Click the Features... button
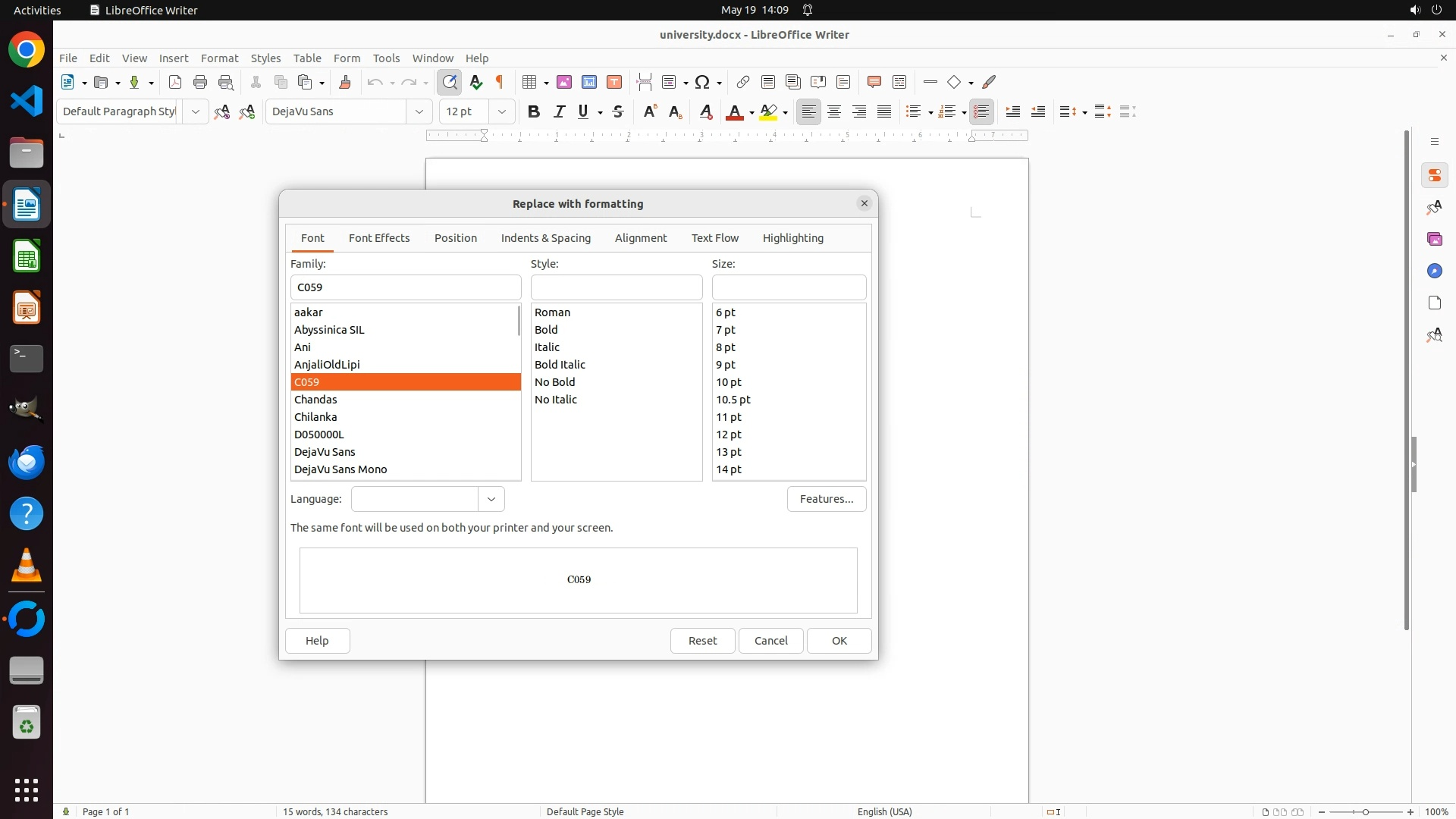This screenshot has height=819, width=1456. coord(826,499)
